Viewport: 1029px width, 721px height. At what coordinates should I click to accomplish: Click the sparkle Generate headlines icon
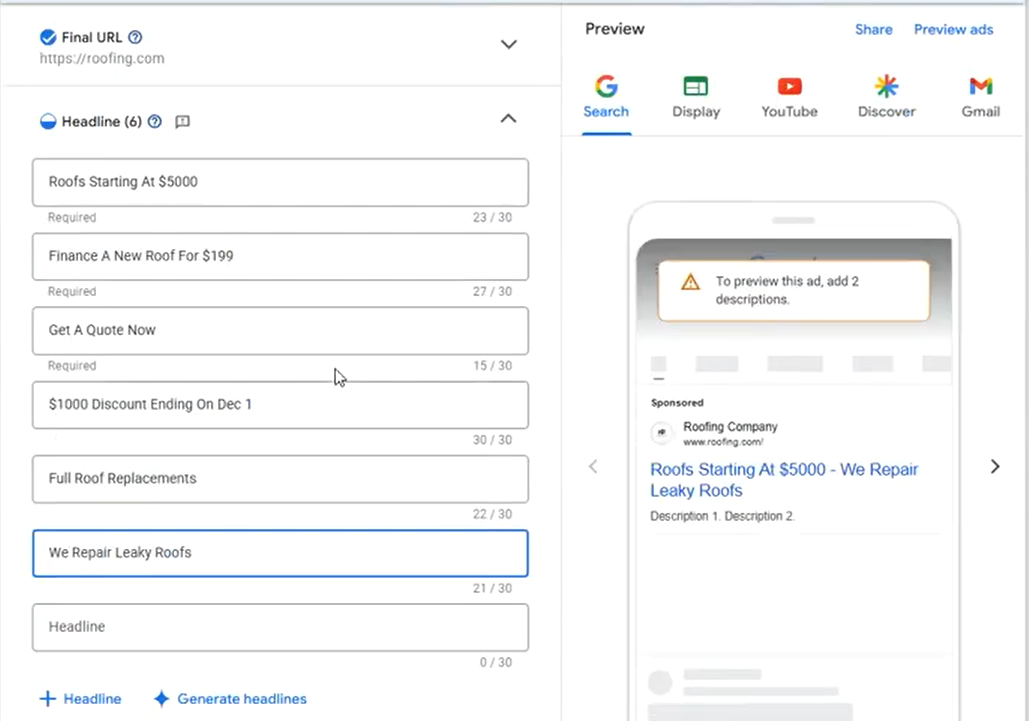[x=161, y=699]
